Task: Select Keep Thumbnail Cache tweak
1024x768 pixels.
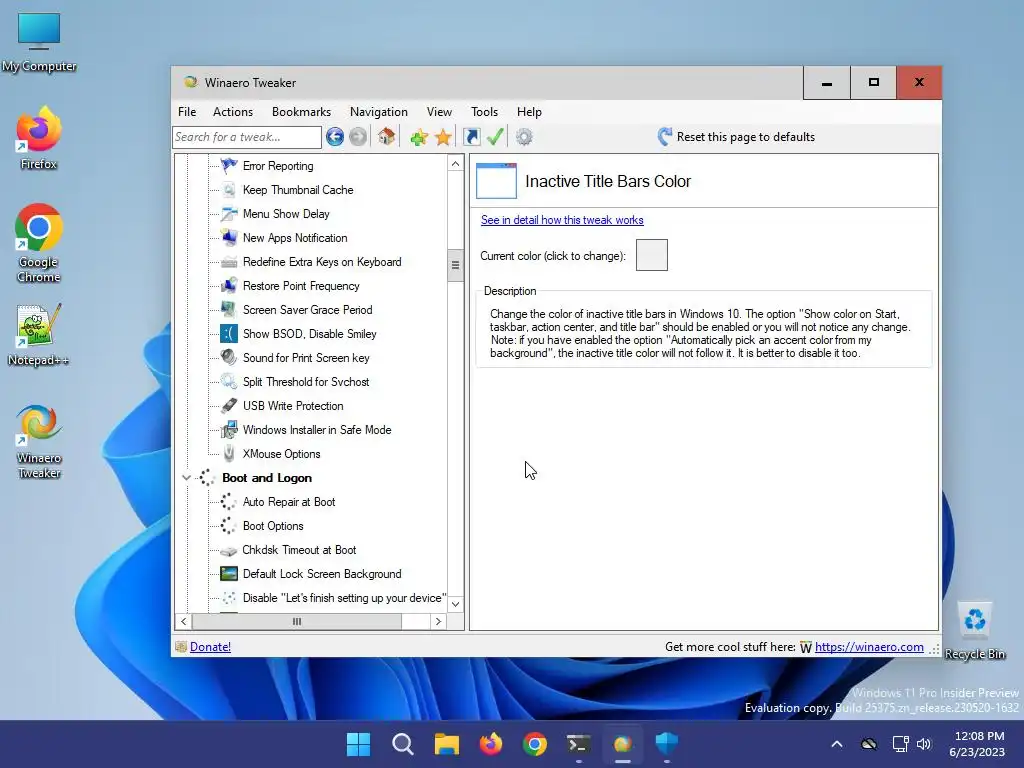Action: (298, 190)
